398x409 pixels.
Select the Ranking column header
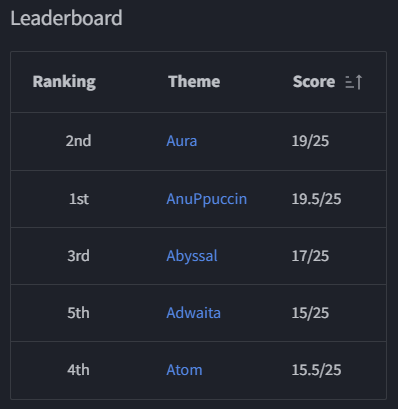[64, 82]
